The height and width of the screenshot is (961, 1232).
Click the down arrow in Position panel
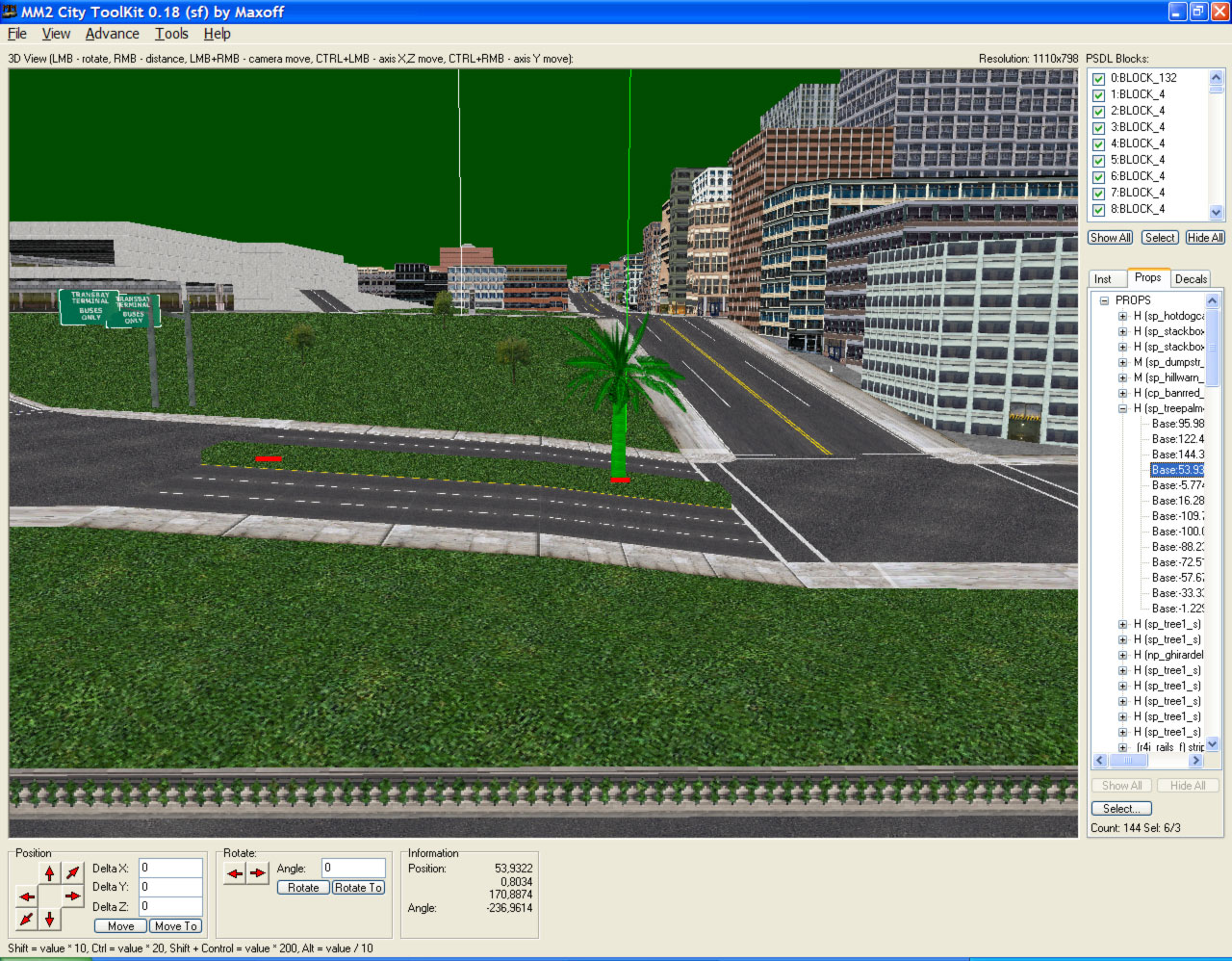pos(50,920)
